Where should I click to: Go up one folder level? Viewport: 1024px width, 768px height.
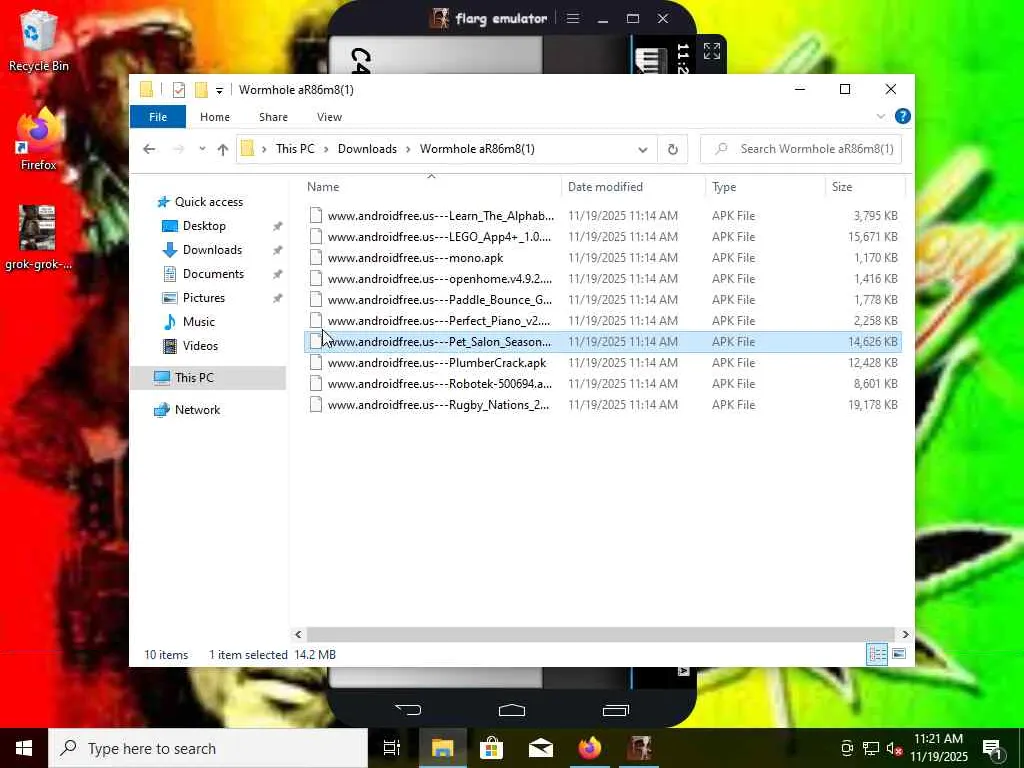pos(223,149)
